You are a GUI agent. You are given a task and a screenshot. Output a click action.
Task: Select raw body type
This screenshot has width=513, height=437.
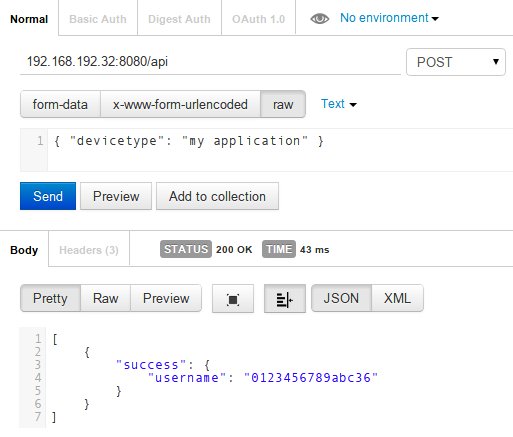[x=283, y=104]
